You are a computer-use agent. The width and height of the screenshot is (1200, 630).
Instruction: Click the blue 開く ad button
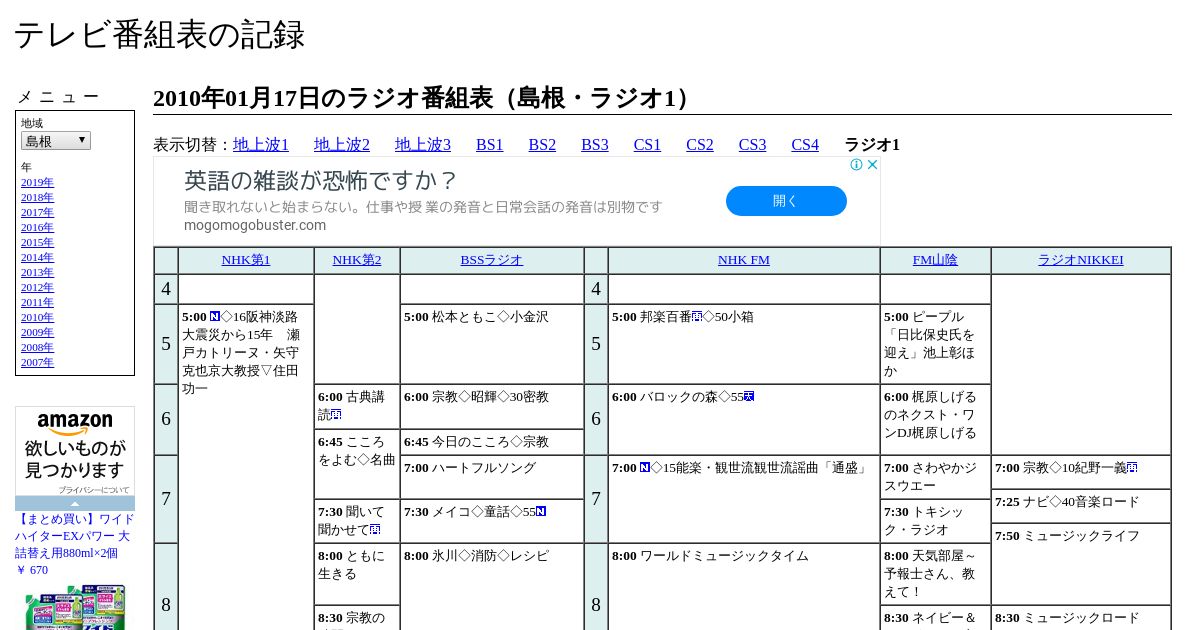click(x=786, y=201)
